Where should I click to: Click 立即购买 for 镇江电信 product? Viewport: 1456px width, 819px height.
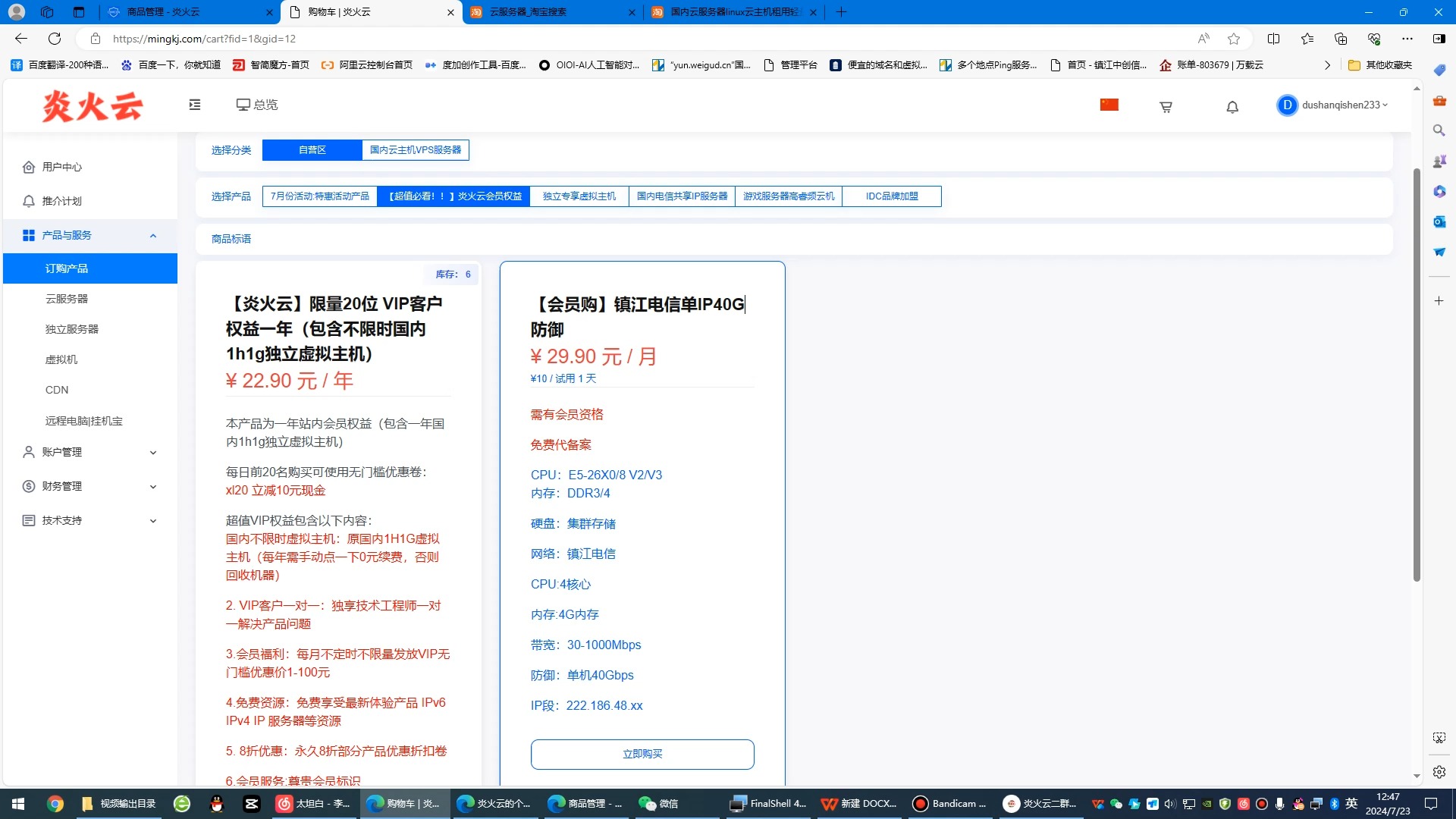pyautogui.click(x=642, y=754)
